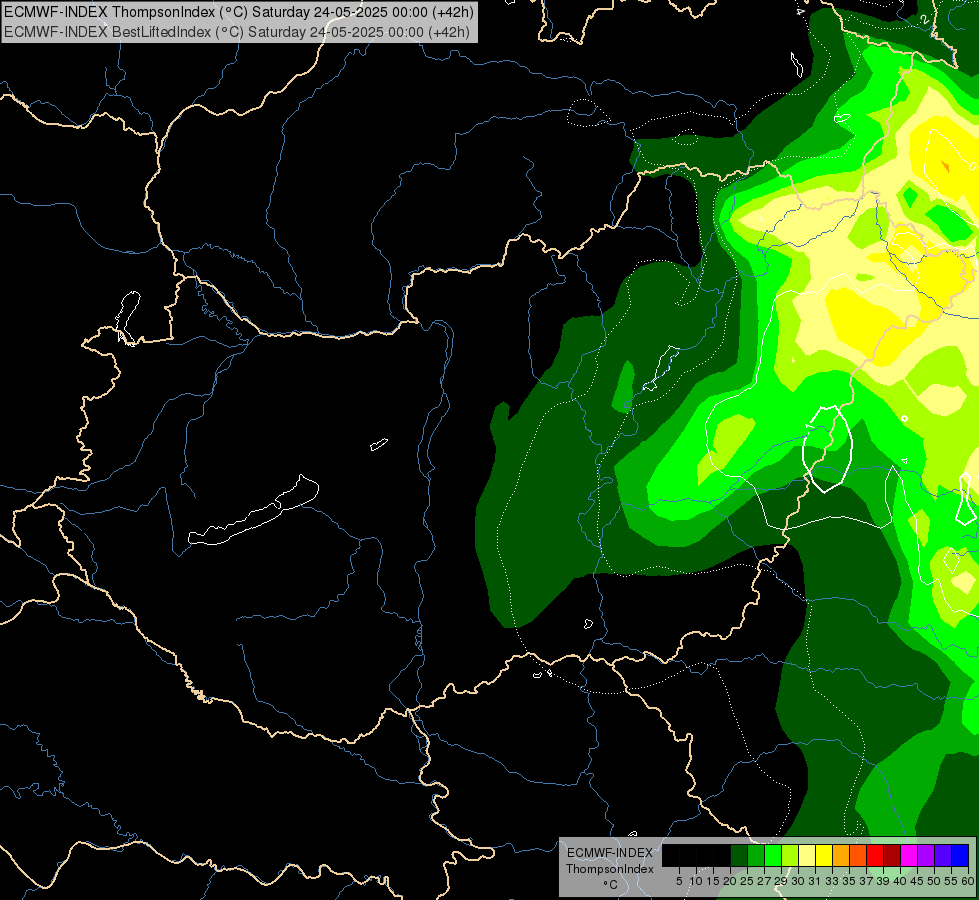
Task: Click the small orange peak-value spot
Action: [945, 167]
